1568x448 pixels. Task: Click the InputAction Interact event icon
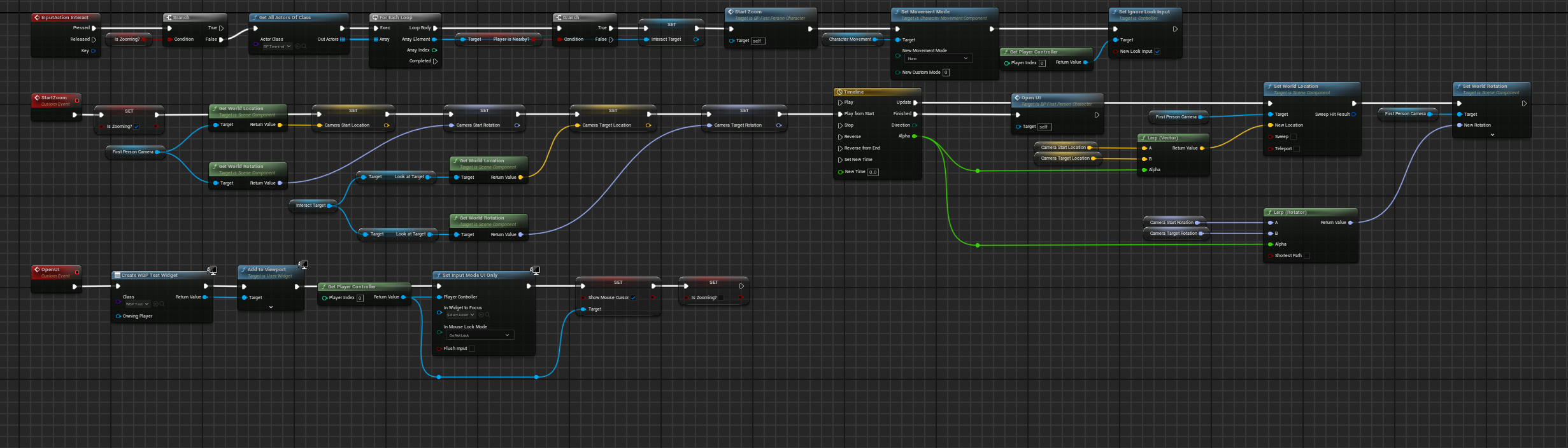click(x=37, y=18)
